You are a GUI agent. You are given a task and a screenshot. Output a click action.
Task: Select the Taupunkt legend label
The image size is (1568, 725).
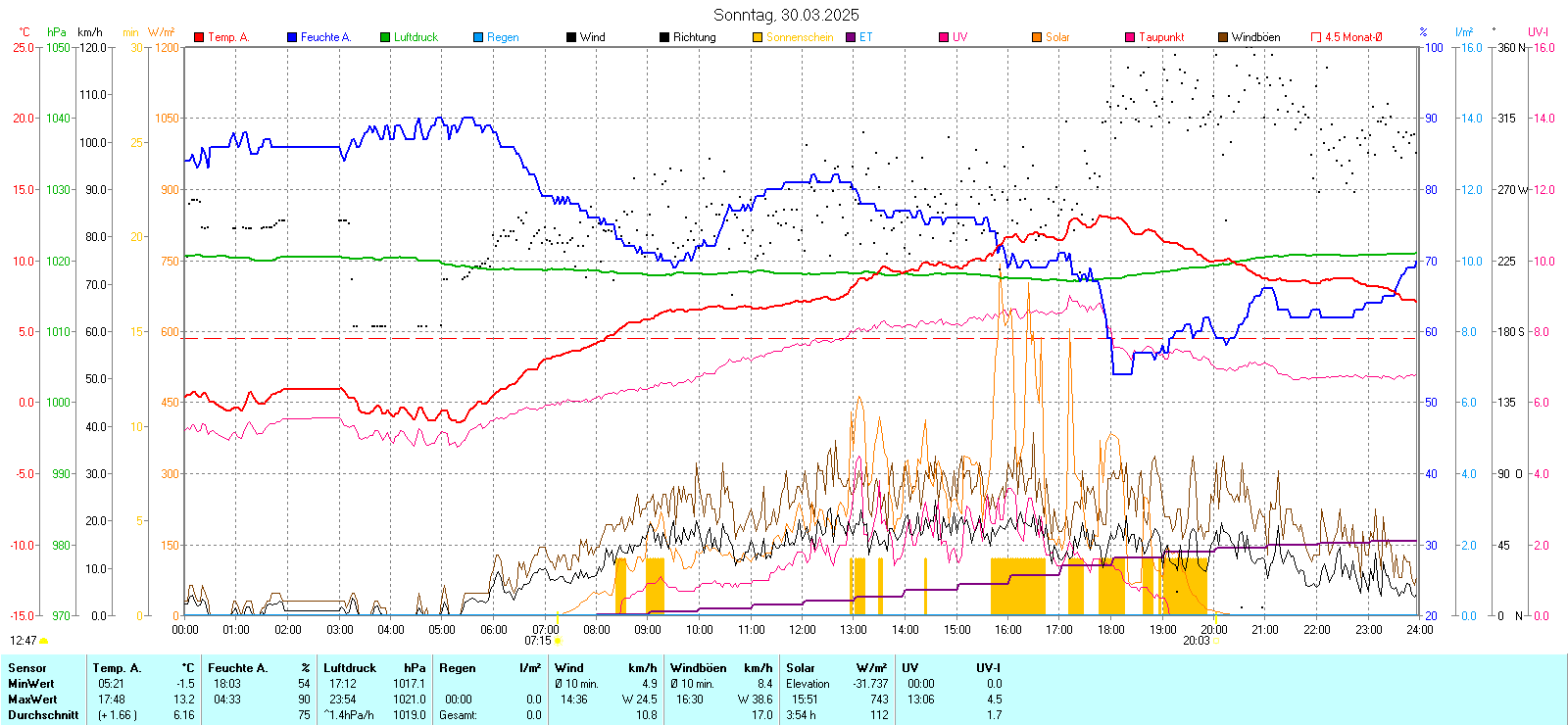coord(1161,37)
